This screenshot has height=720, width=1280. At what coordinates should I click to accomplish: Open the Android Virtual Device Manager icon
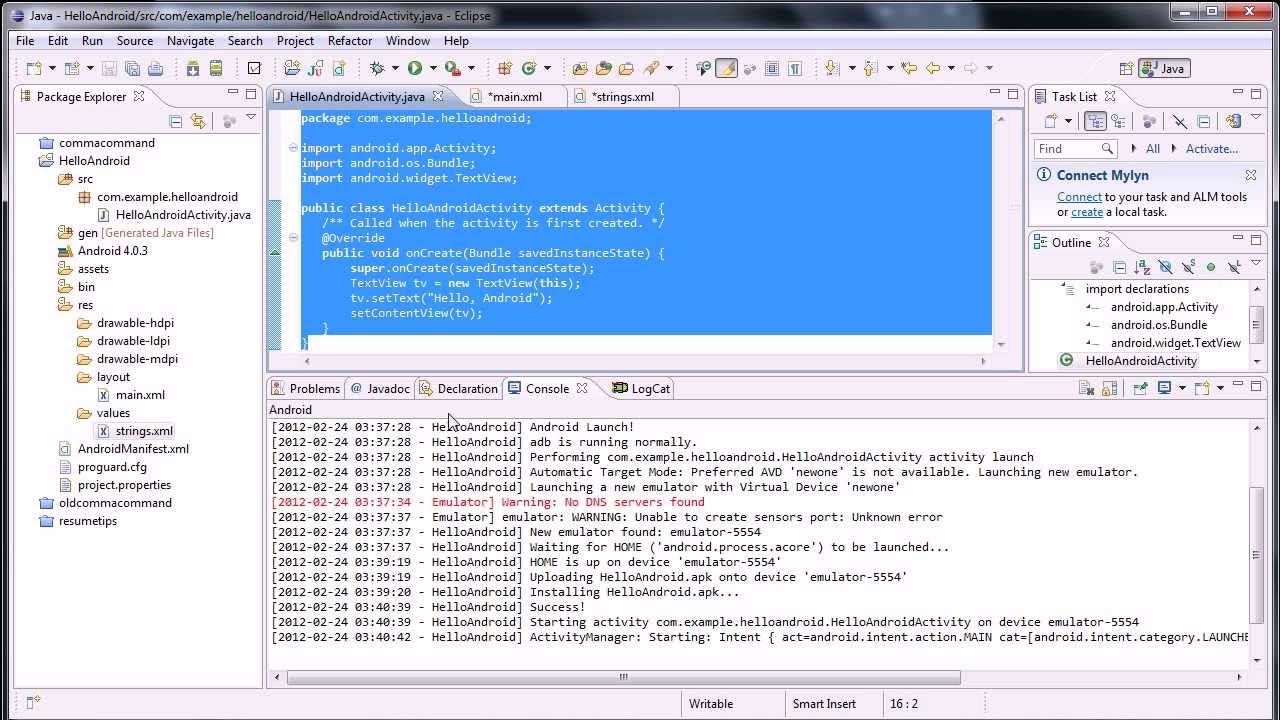217,68
